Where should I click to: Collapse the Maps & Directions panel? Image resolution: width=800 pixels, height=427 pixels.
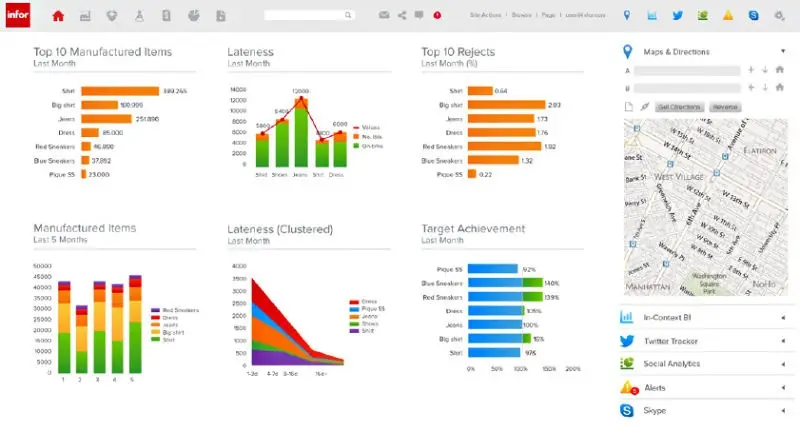(x=783, y=51)
